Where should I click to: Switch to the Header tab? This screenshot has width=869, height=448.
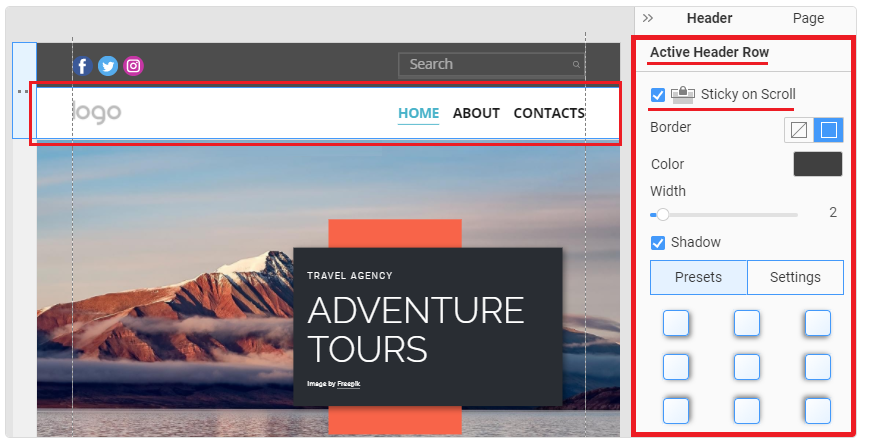(x=709, y=18)
